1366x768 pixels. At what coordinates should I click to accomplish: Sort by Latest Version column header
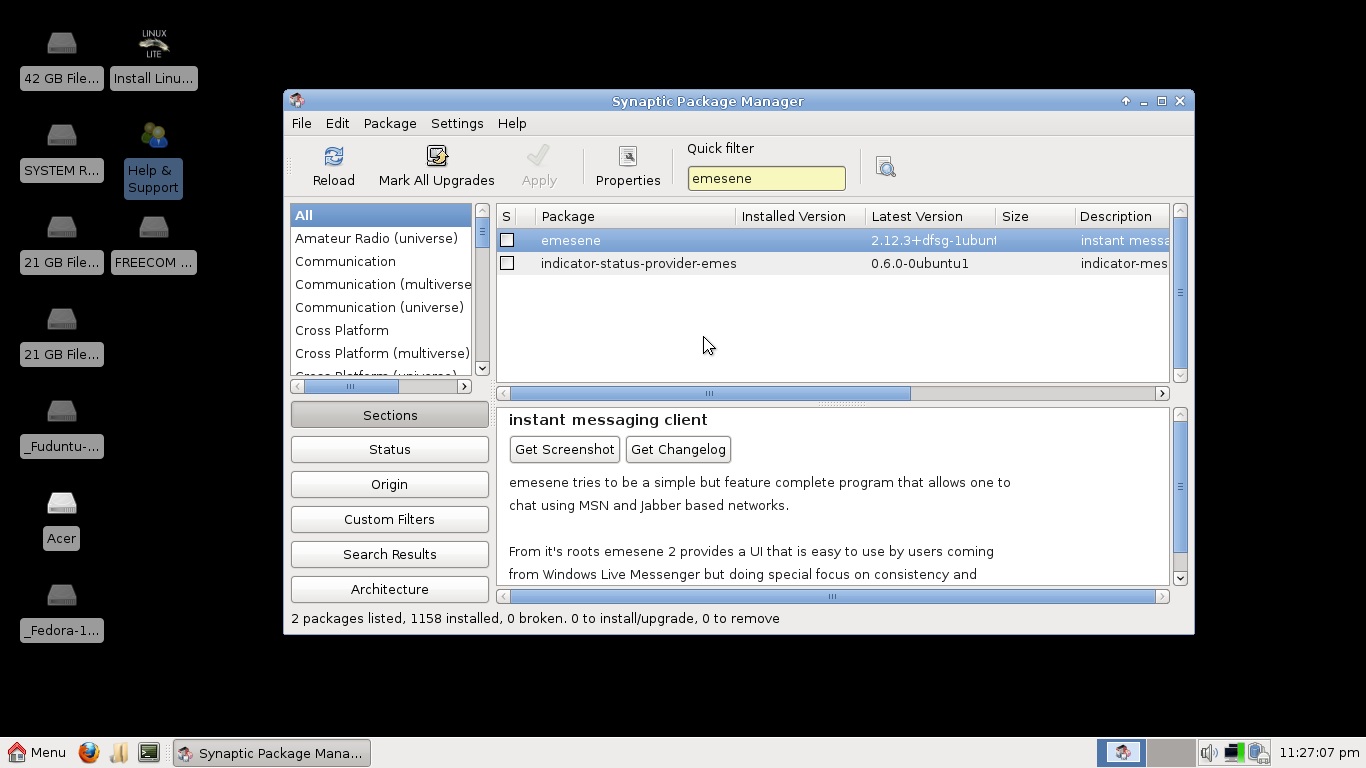(930, 216)
